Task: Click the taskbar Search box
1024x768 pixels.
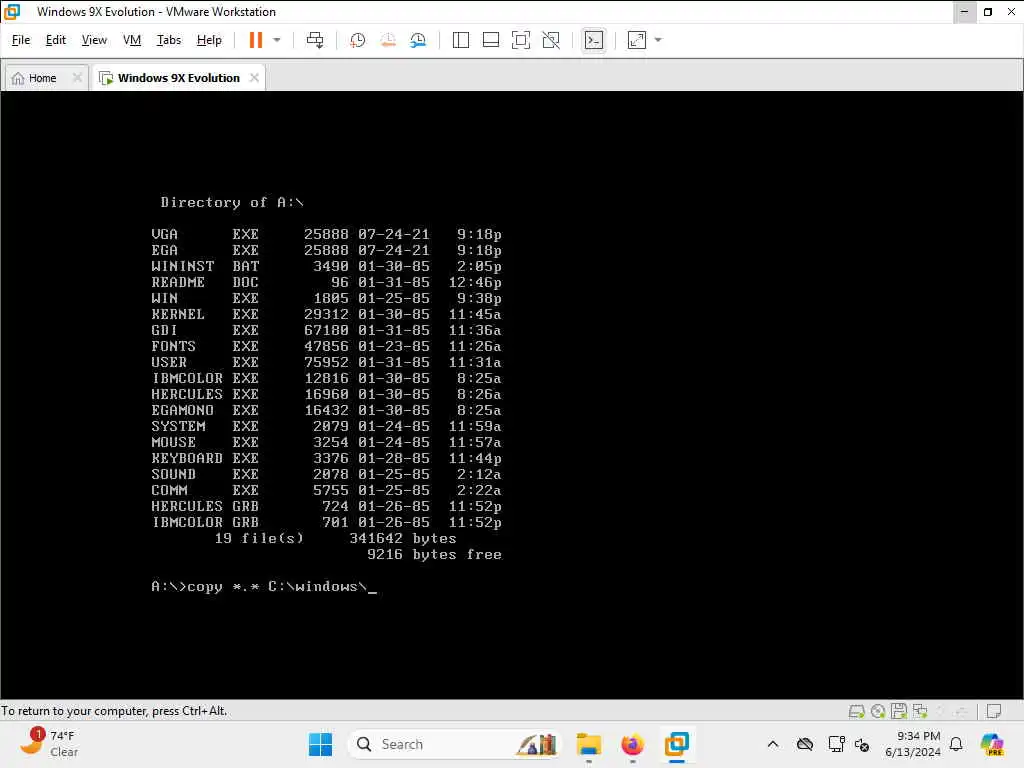Action: 455,744
